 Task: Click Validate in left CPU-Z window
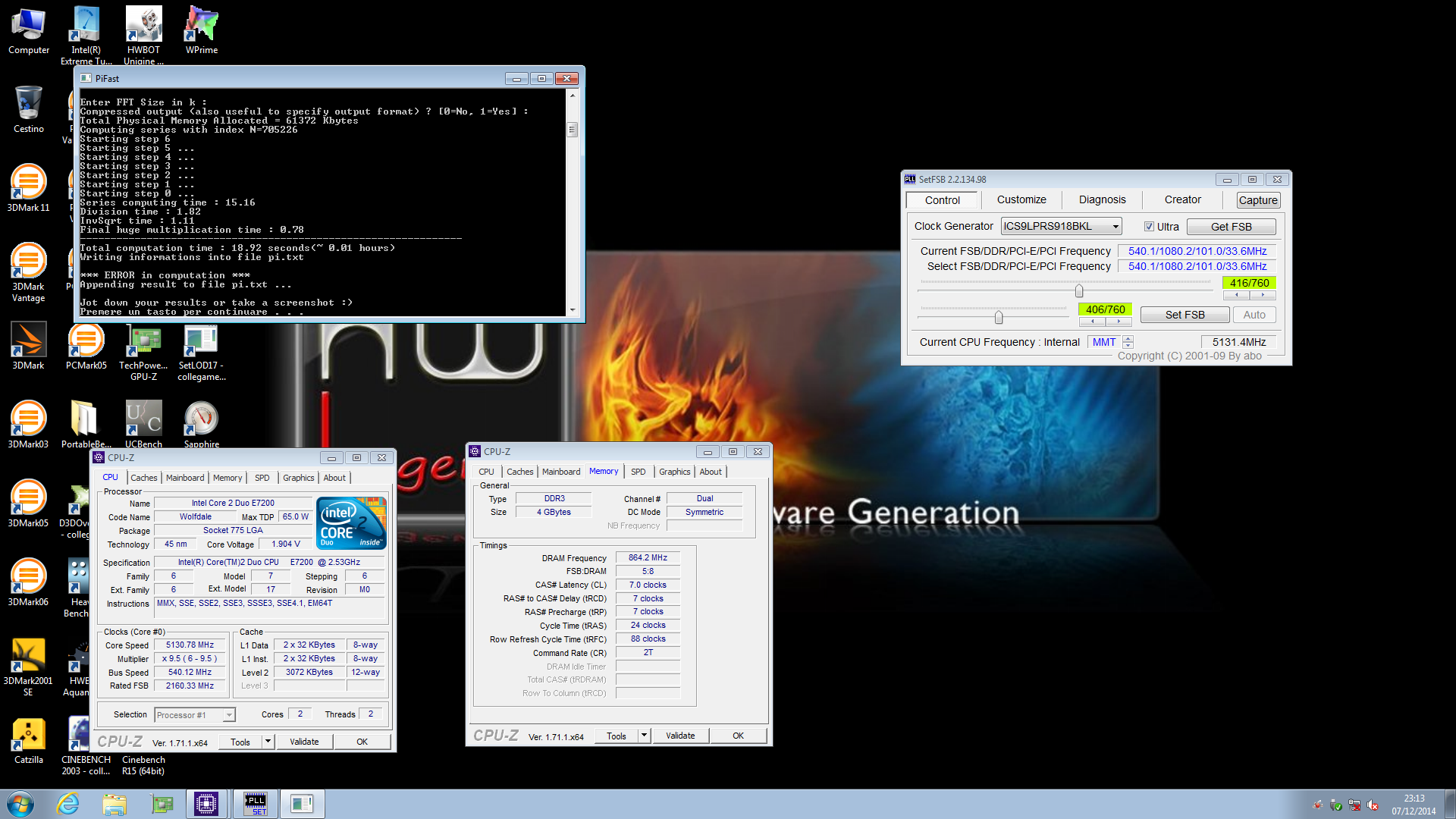pyautogui.click(x=304, y=742)
